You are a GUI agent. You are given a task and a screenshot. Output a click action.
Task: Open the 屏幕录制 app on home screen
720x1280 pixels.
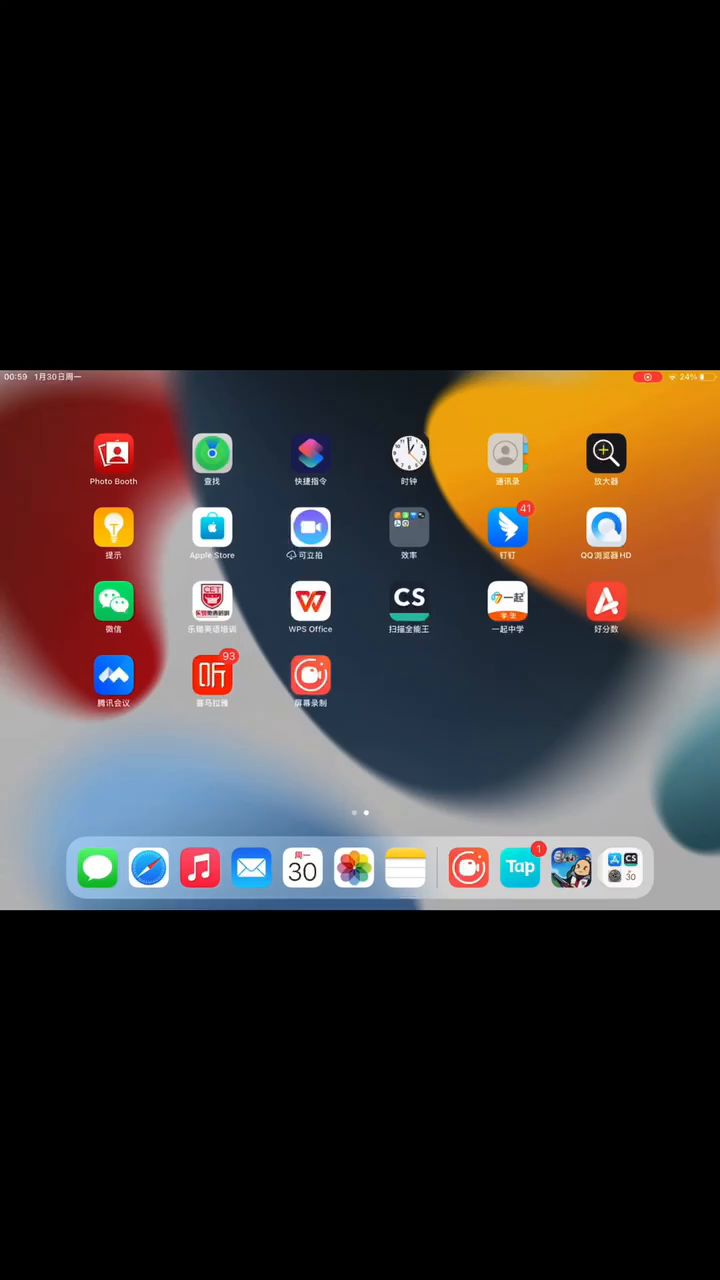pyautogui.click(x=311, y=675)
